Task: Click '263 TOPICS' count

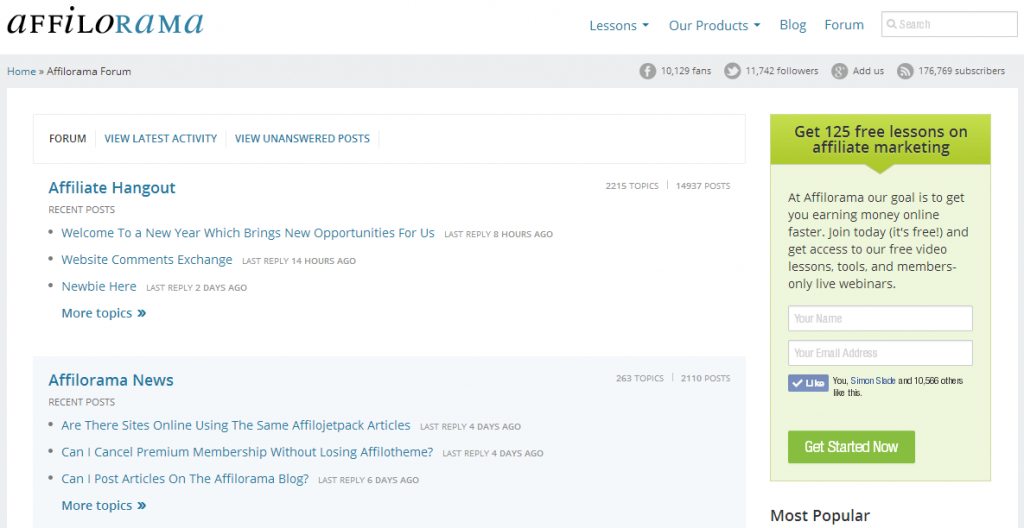Action: (x=639, y=378)
